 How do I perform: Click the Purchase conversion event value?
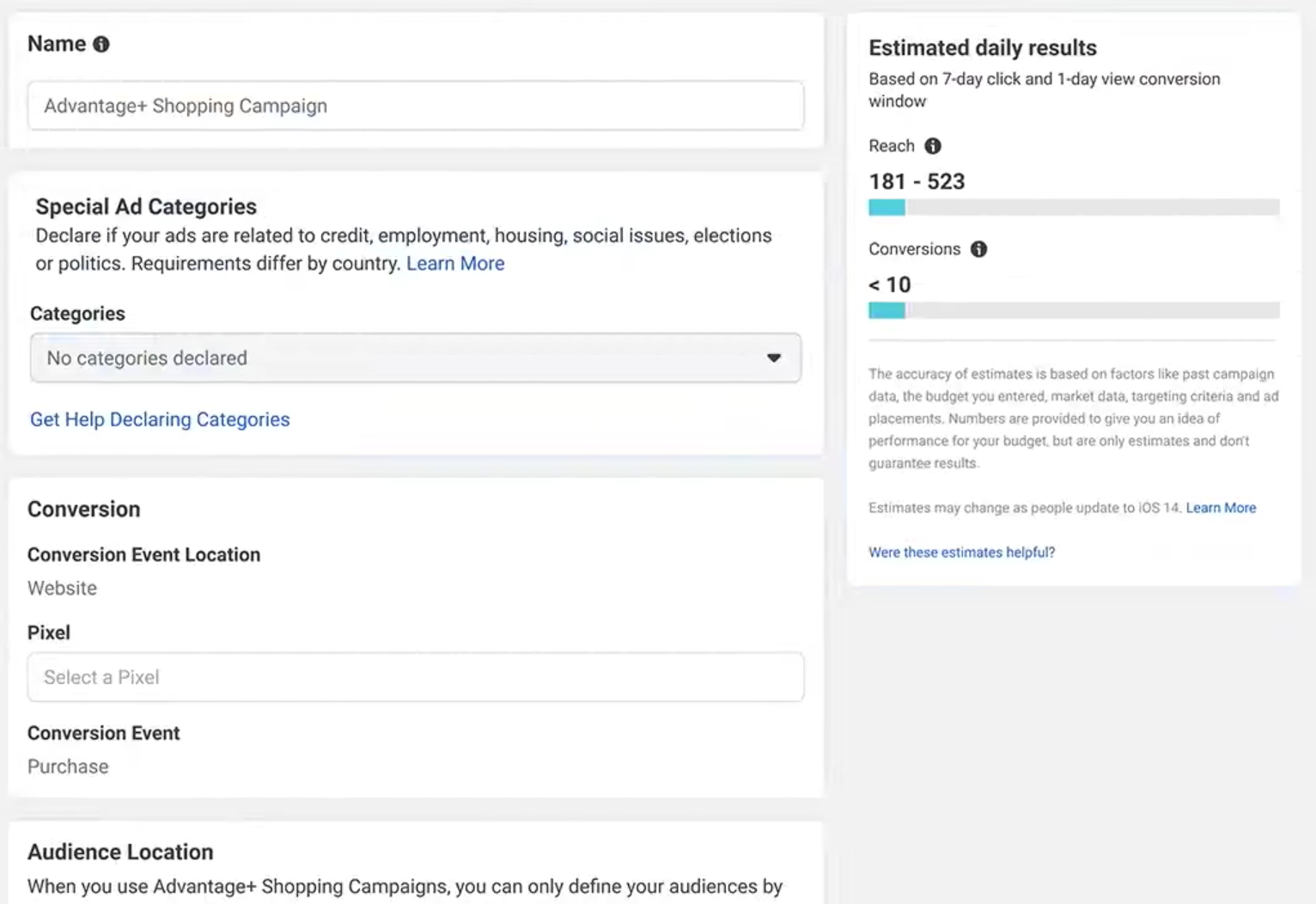point(68,767)
